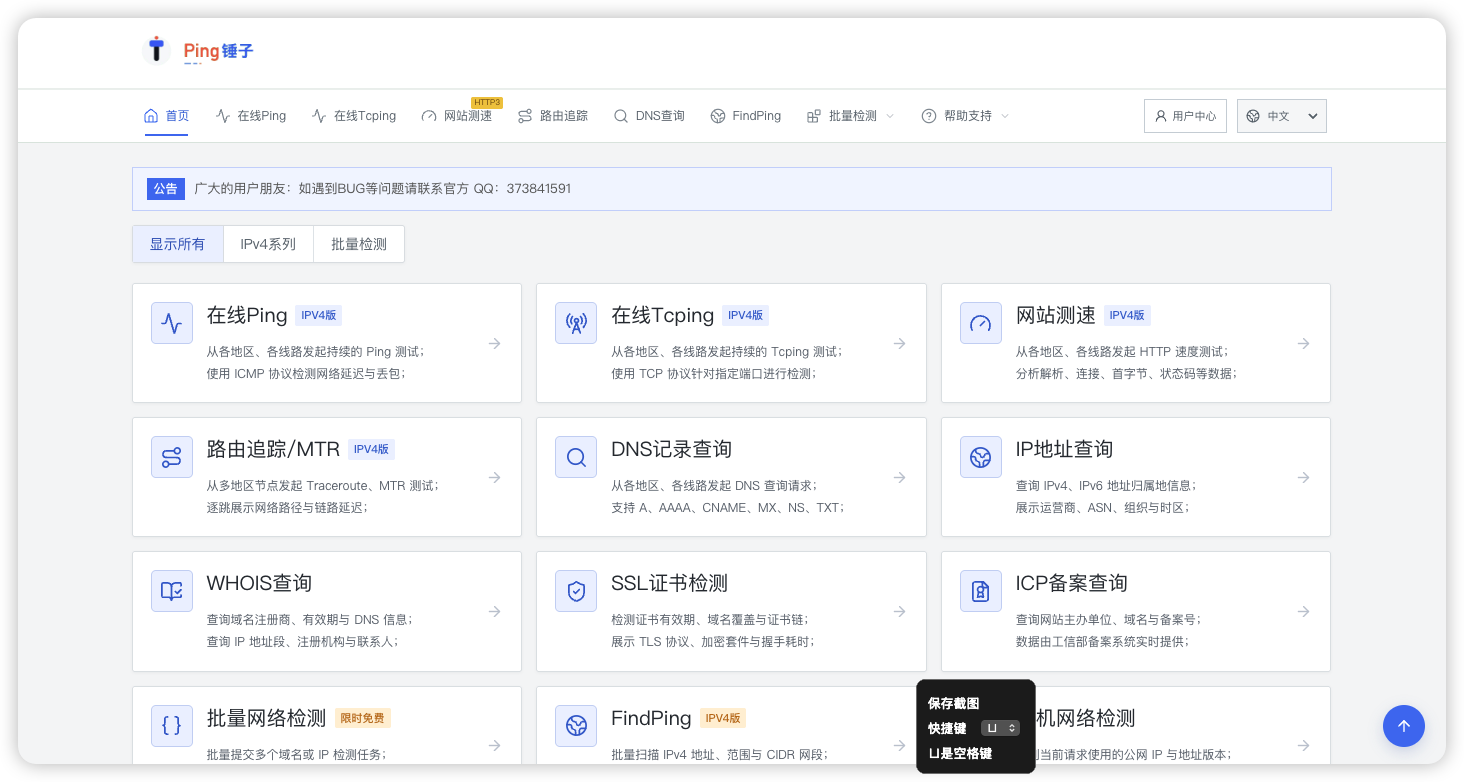The height and width of the screenshot is (782, 1464).
Task: Click the document icon on ICP备案查询 card
Action: point(981,591)
